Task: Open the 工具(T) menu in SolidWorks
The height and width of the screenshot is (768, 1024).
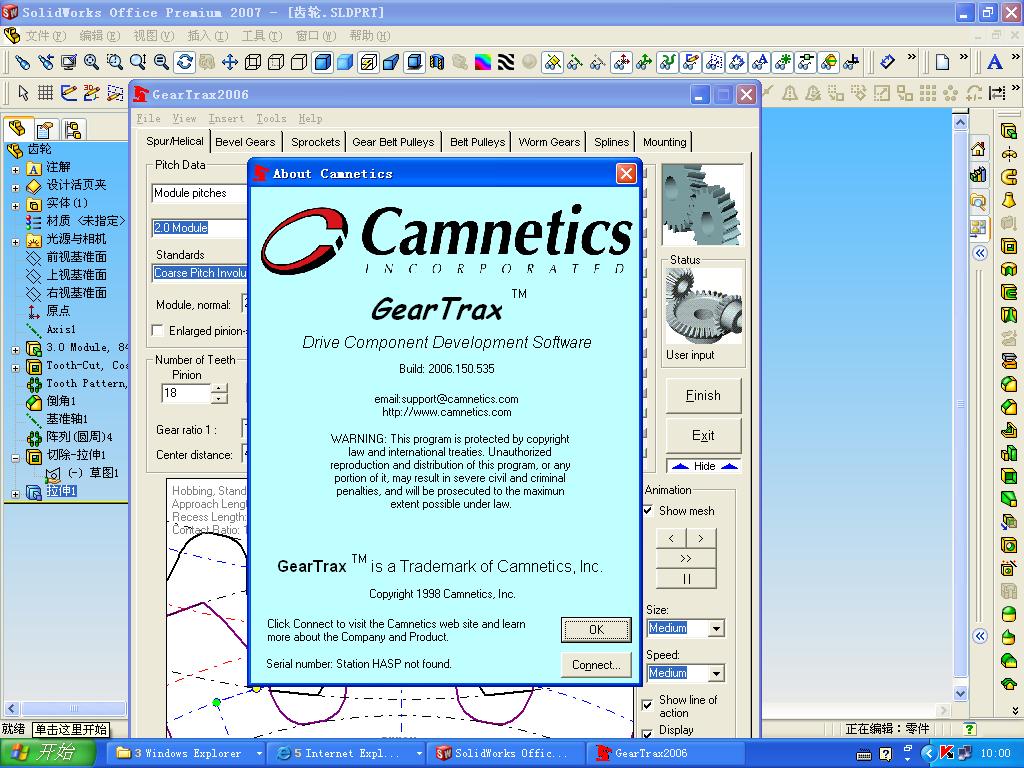Action: click(261, 36)
